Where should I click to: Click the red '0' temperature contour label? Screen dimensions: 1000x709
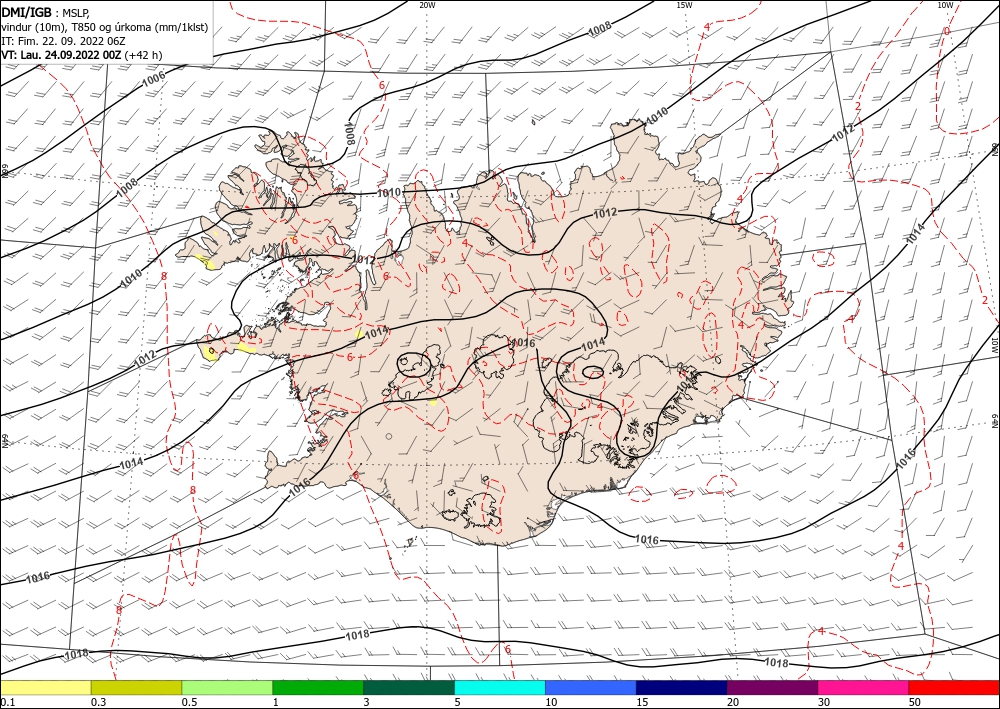click(946, 31)
